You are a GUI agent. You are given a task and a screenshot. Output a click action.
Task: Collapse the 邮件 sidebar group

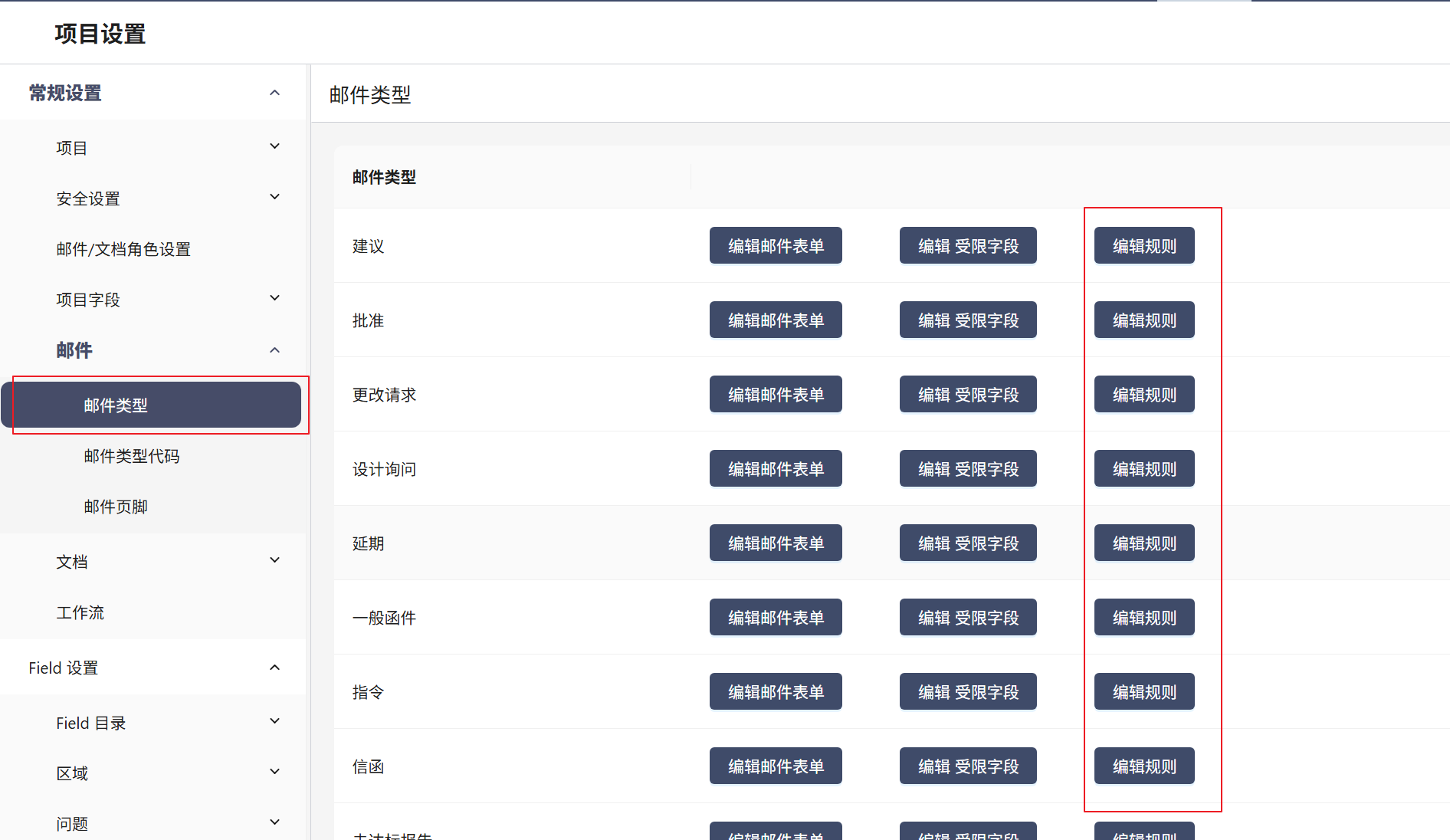pos(274,350)
